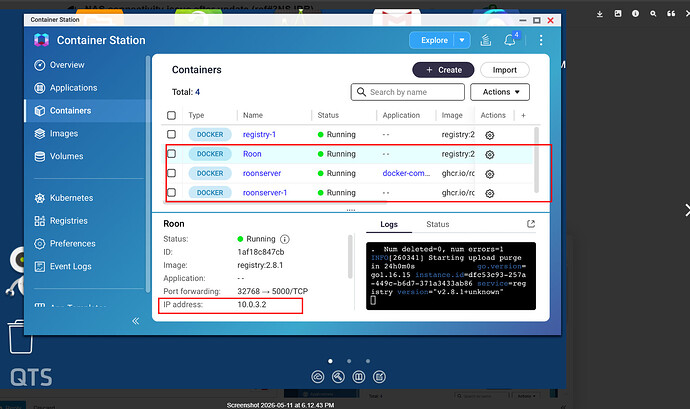Tick the select-all containers checkbox
The width and height of the screenshot is (690, 409).
[172, 115]
